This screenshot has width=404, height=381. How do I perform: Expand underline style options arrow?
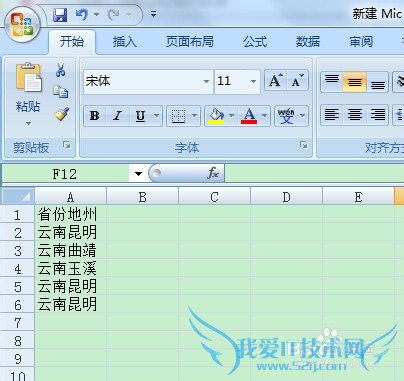(x=156, y=116)
